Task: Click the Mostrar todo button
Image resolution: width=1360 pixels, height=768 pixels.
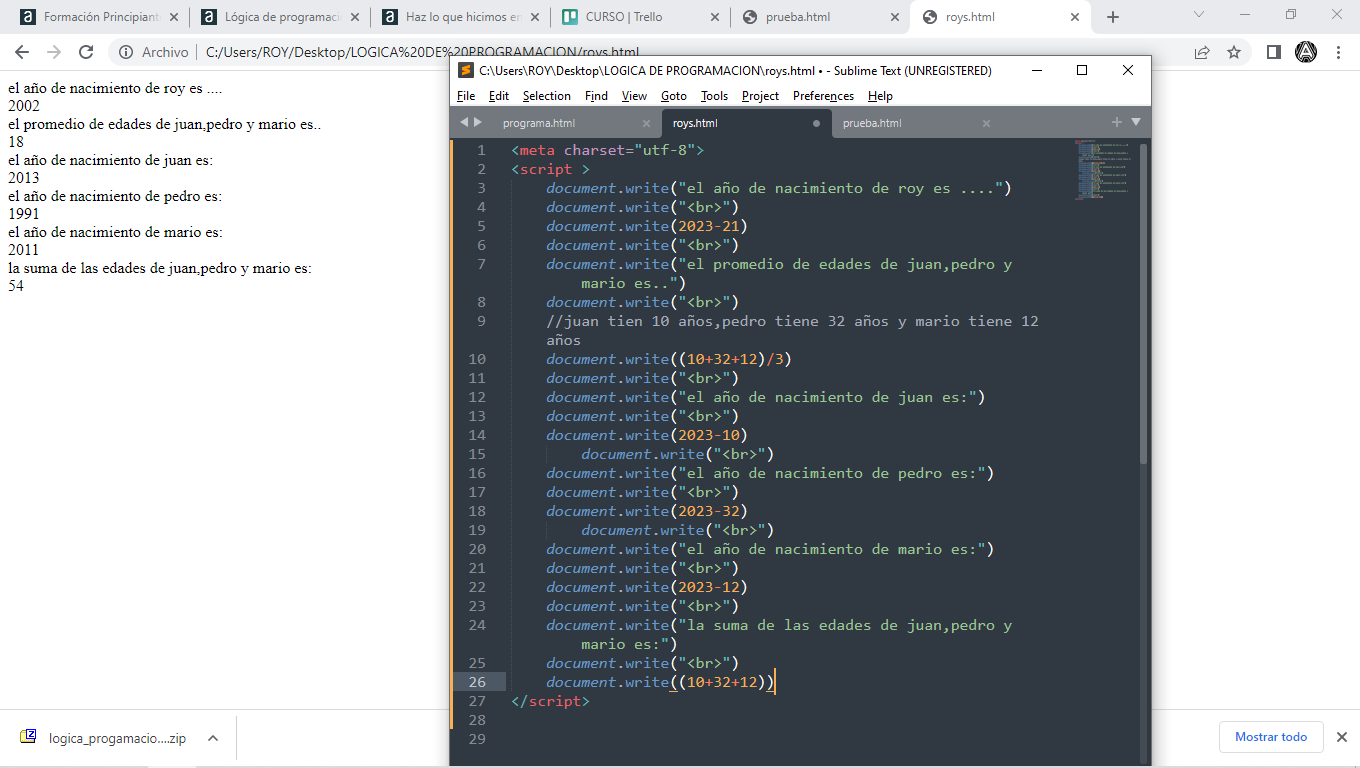Action: coord(1270,737)
